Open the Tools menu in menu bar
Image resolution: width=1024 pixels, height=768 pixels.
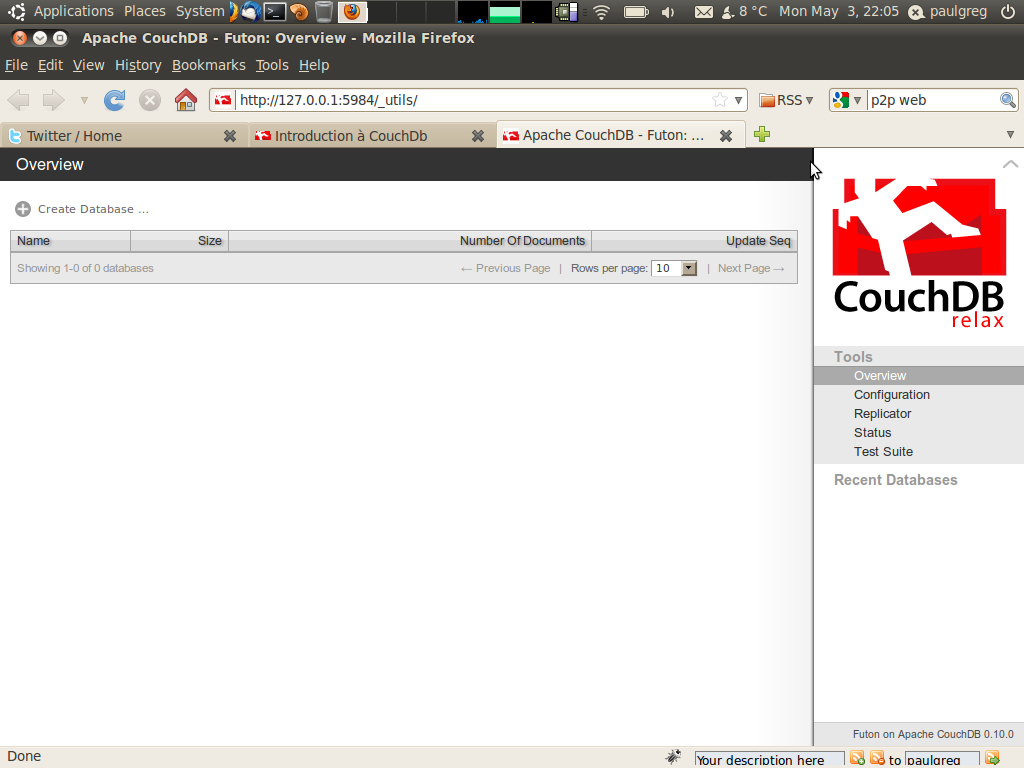pos(272,65)
